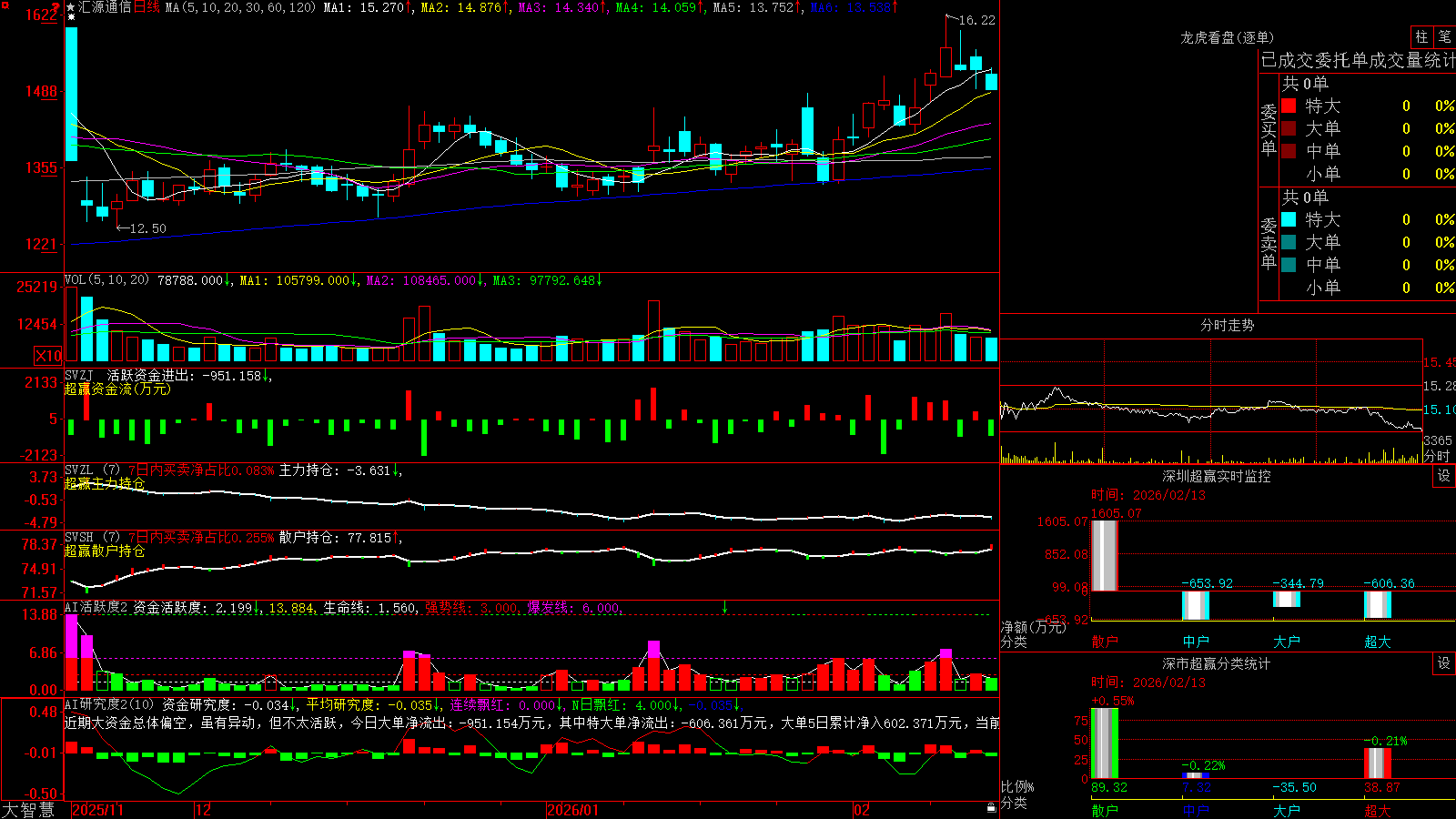Click the 中户 bar showing -653.92
The image size is (1456, 819).
point(1195,605)
